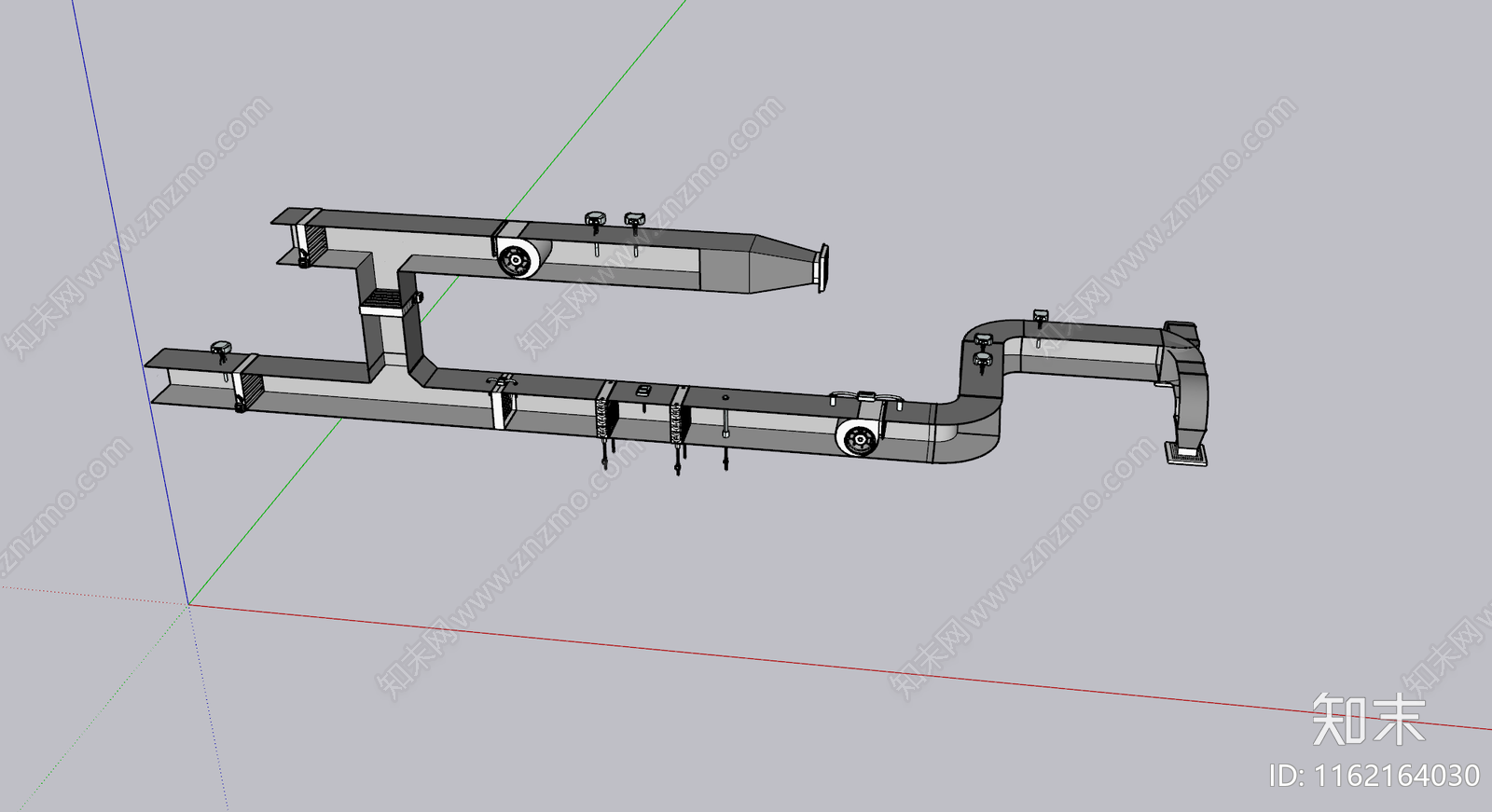1492x812 pixels.
Task: Select the small rectangular box atop the lower duct
Action: pos(642,391)
